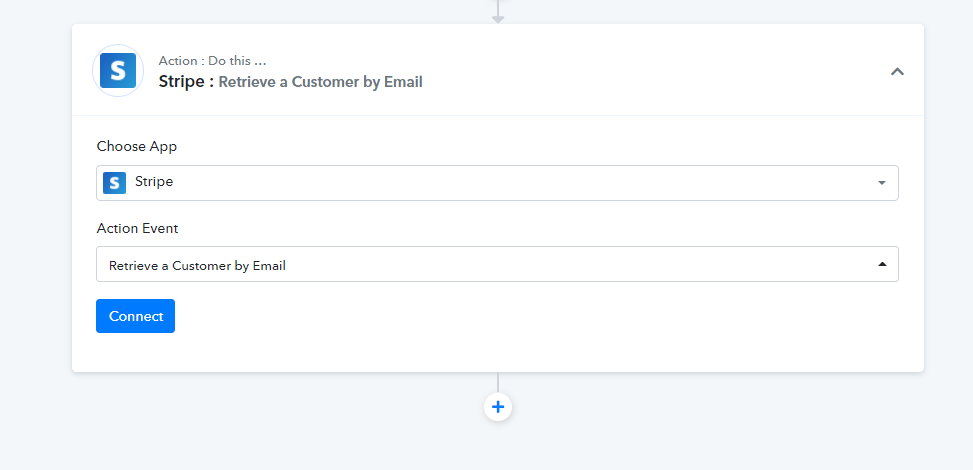This screenshot has width=973, height=470.
Task: Click the Choose App field label
Action: coord(137,147)
